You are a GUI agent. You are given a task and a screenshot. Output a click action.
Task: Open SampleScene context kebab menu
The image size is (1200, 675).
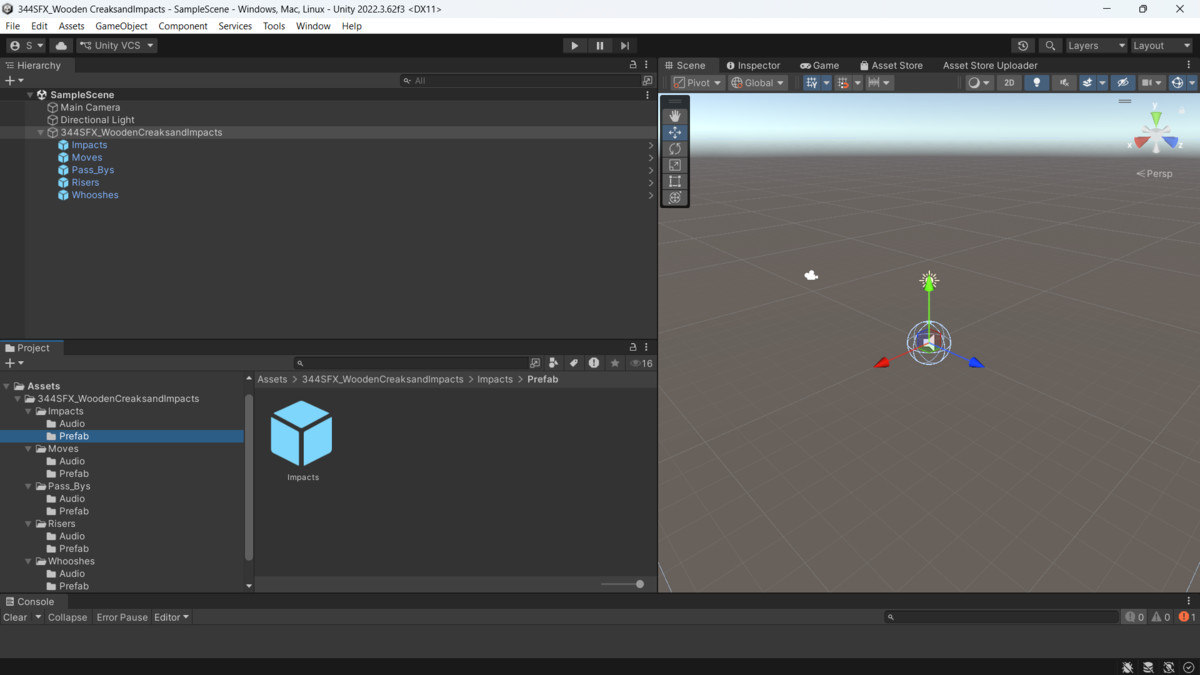click(647, 95)
